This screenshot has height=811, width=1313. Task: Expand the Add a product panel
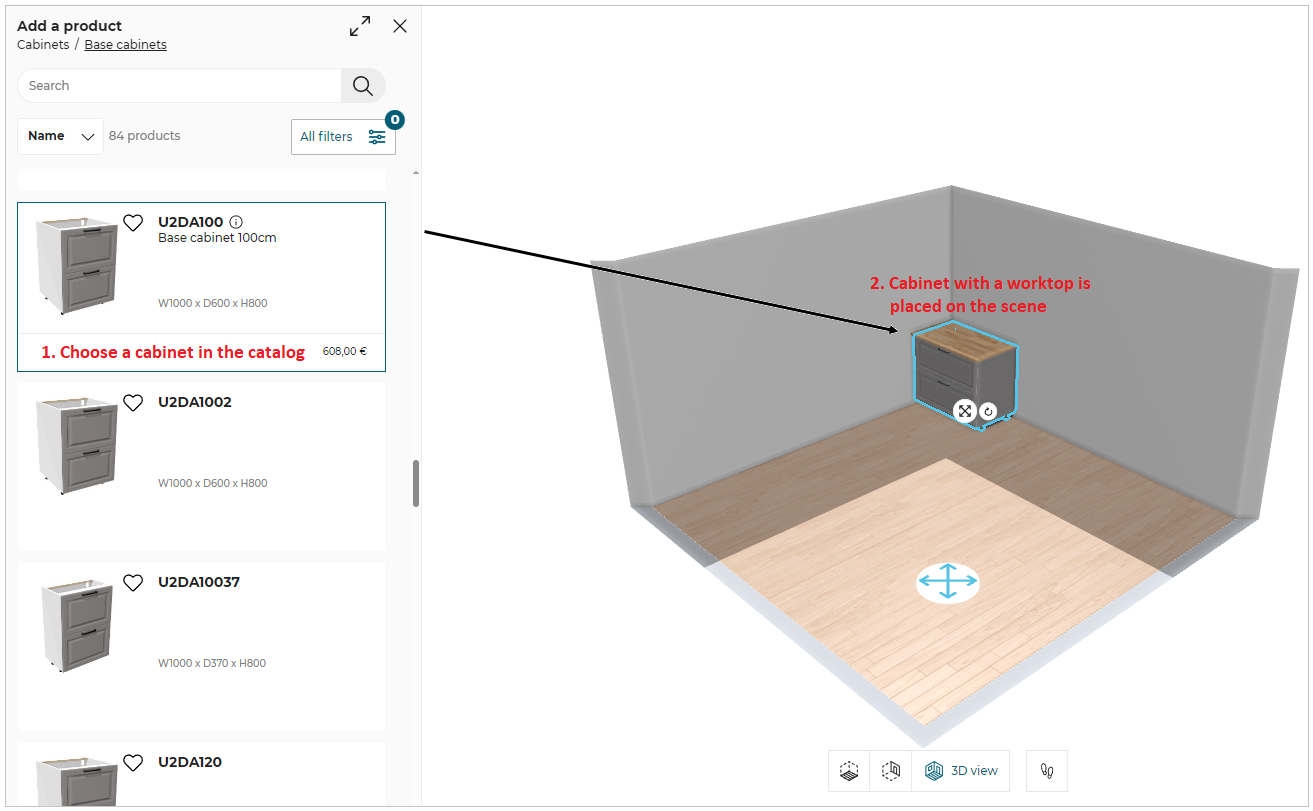(x=360, y=27)
